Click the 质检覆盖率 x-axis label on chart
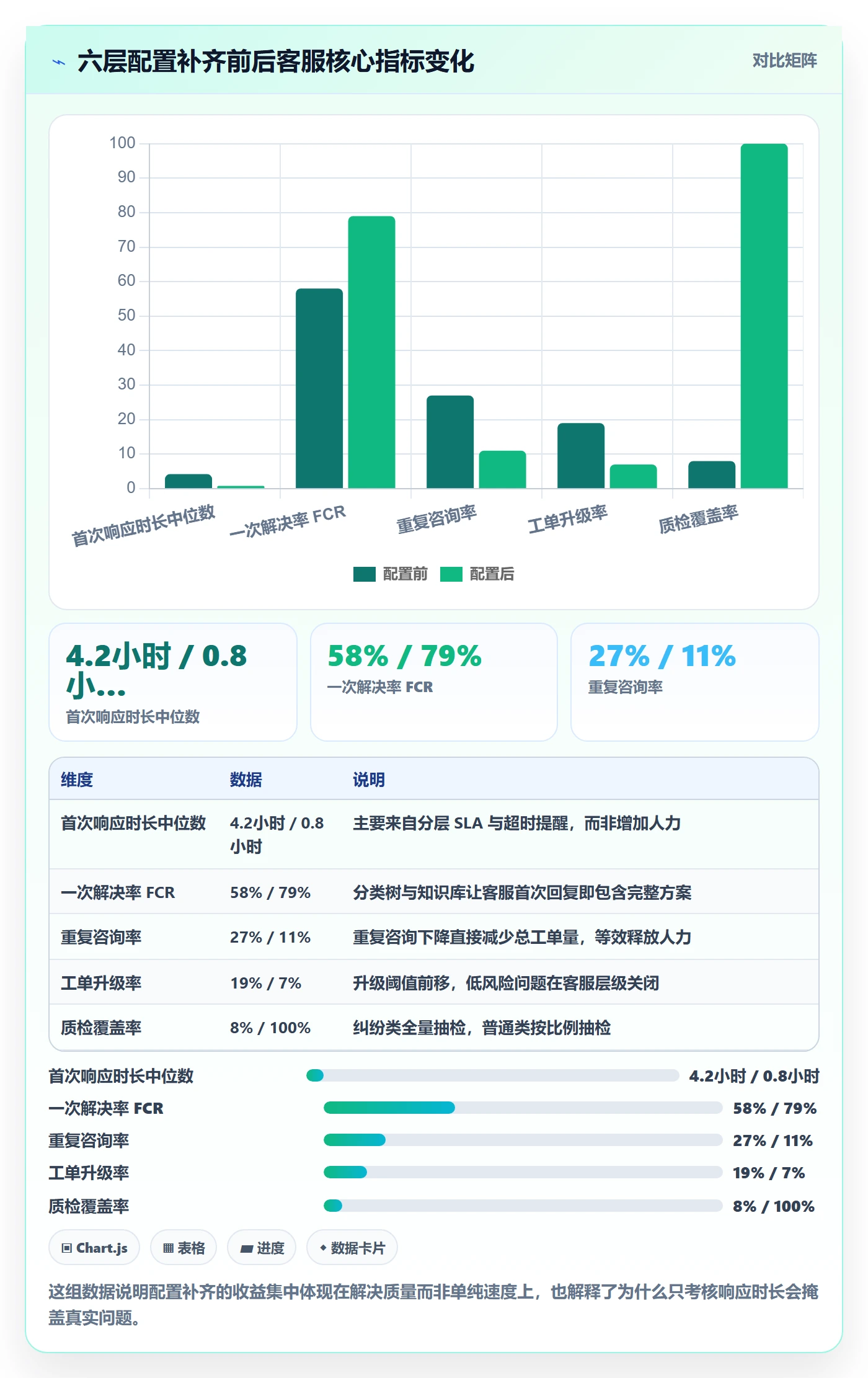This screenshot has width=868, height=1378. pyautogui.click(x=698, y=520)
